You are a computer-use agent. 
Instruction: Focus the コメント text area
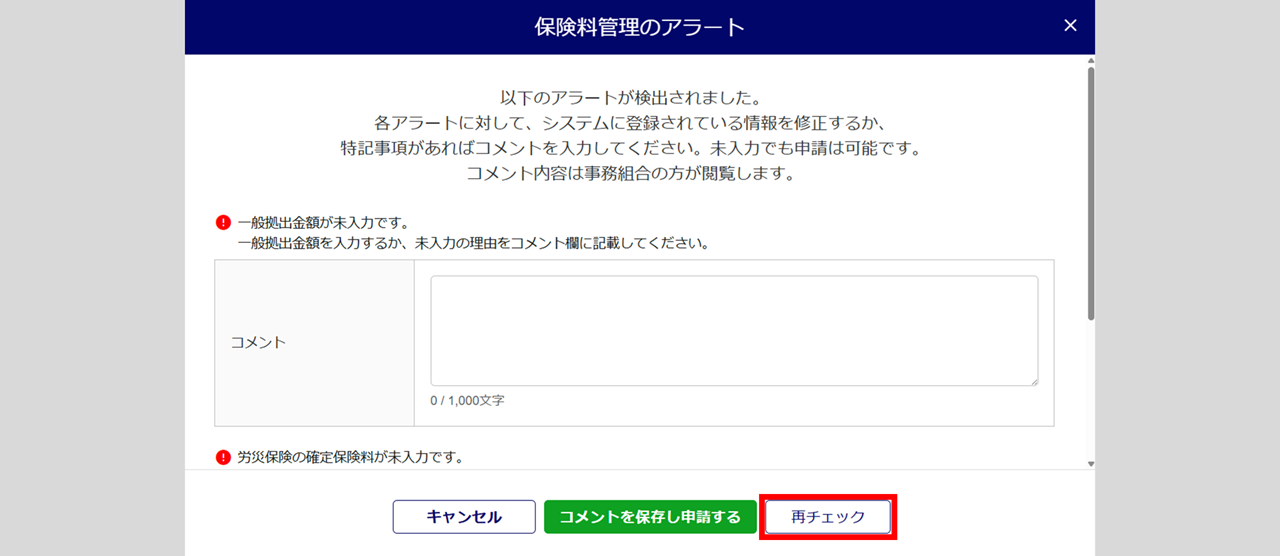coord(734,331)
